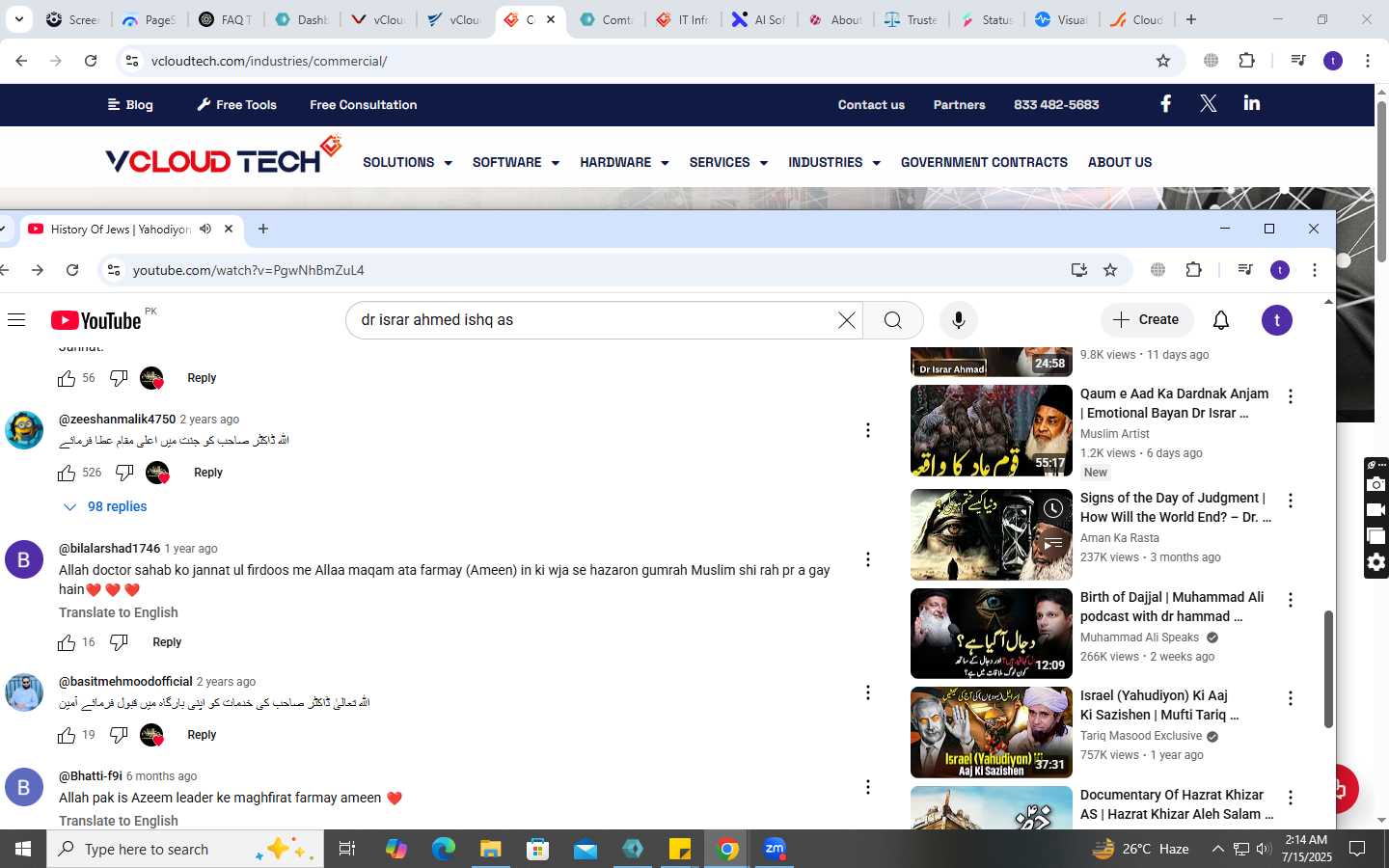The width and height of the screenshot is (1389, 868).
Task: Open File Explorer from the taskbar
Action: (491, 849)
